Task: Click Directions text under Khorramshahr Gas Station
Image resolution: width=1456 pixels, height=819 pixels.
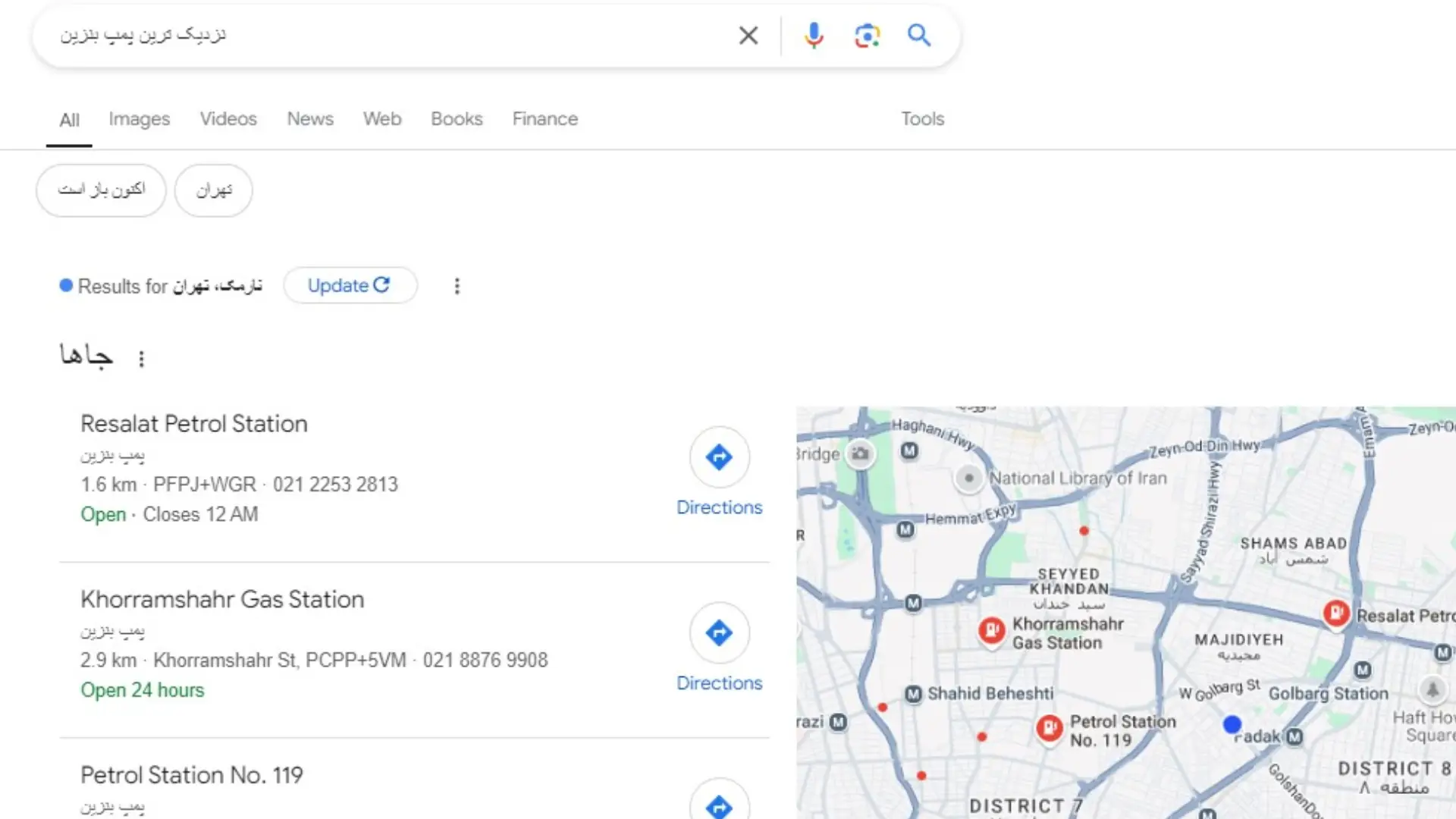Action: point(719,683)
